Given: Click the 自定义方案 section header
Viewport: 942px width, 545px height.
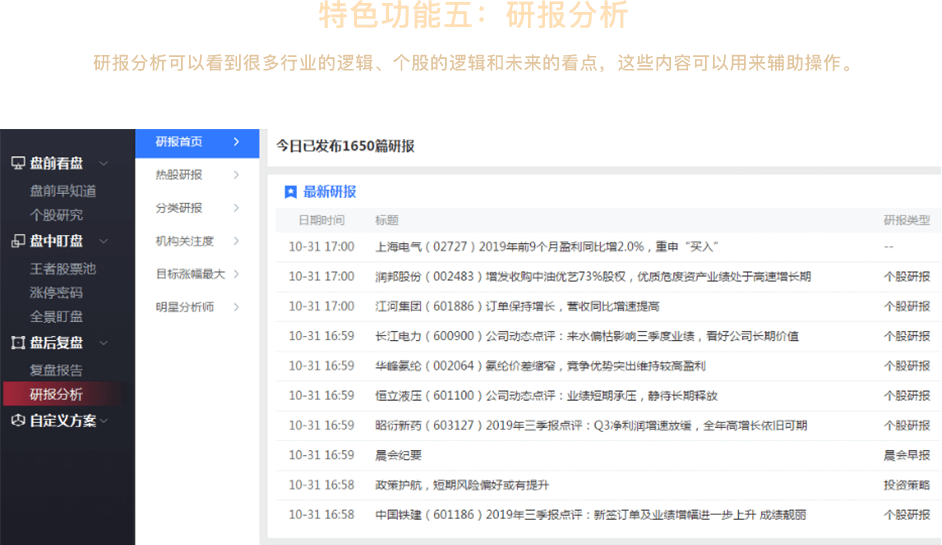Looking at the screenshot, I should coord(63,421).
